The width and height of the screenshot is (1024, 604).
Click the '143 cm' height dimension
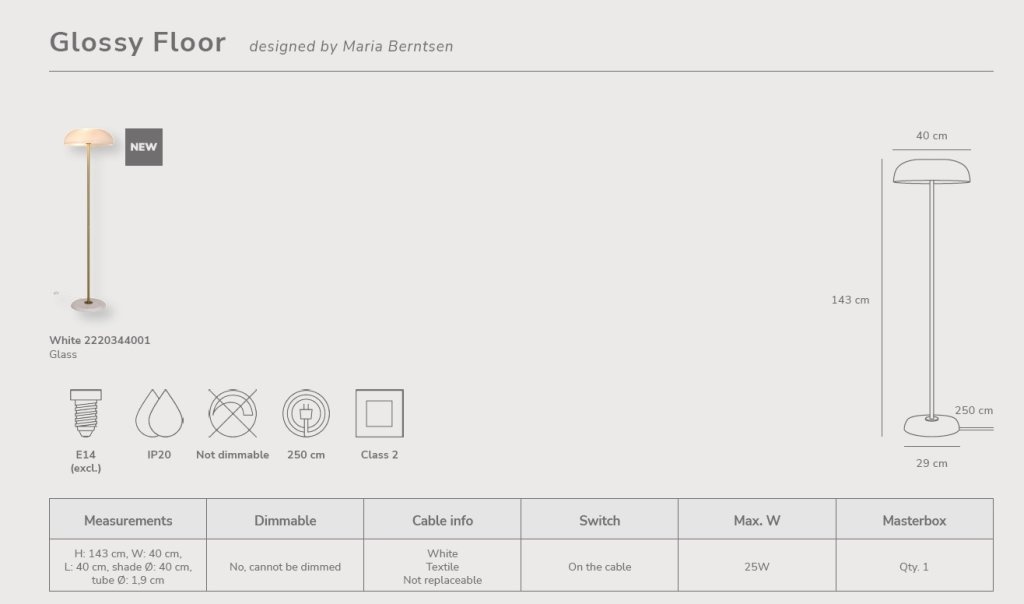pos(850,300)
